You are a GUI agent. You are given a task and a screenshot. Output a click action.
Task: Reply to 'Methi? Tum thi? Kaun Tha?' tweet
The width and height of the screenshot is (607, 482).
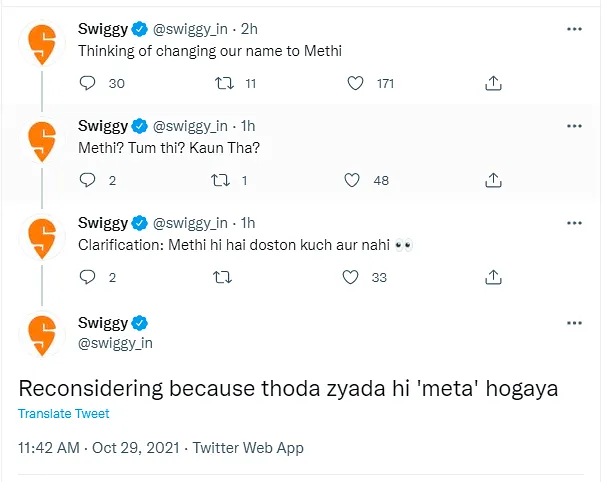(x=87, y=180)
